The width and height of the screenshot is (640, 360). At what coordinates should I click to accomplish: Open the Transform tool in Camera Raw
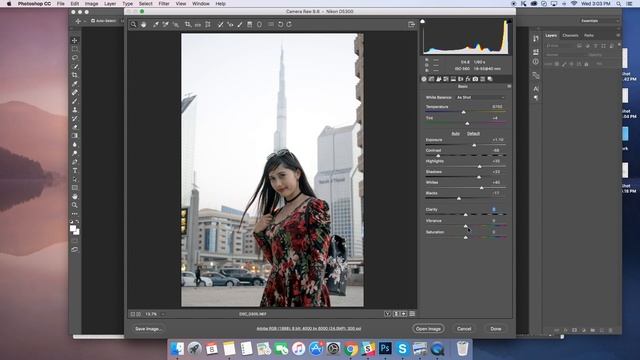pos(208,24)
